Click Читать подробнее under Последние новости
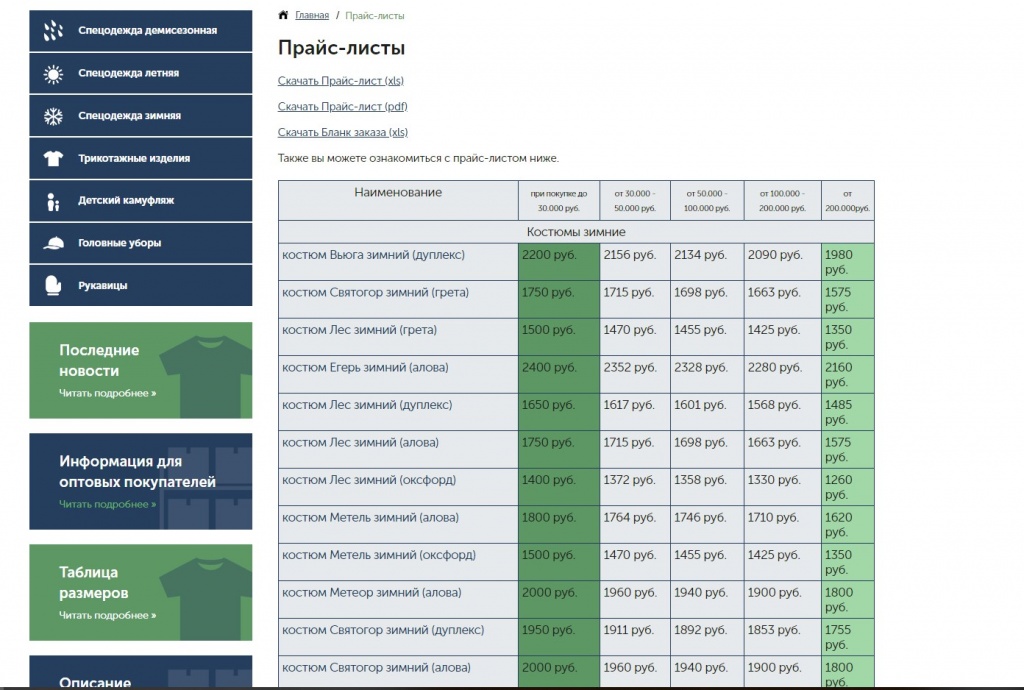Screen dimensions: 1024x690 coord(107,394)
